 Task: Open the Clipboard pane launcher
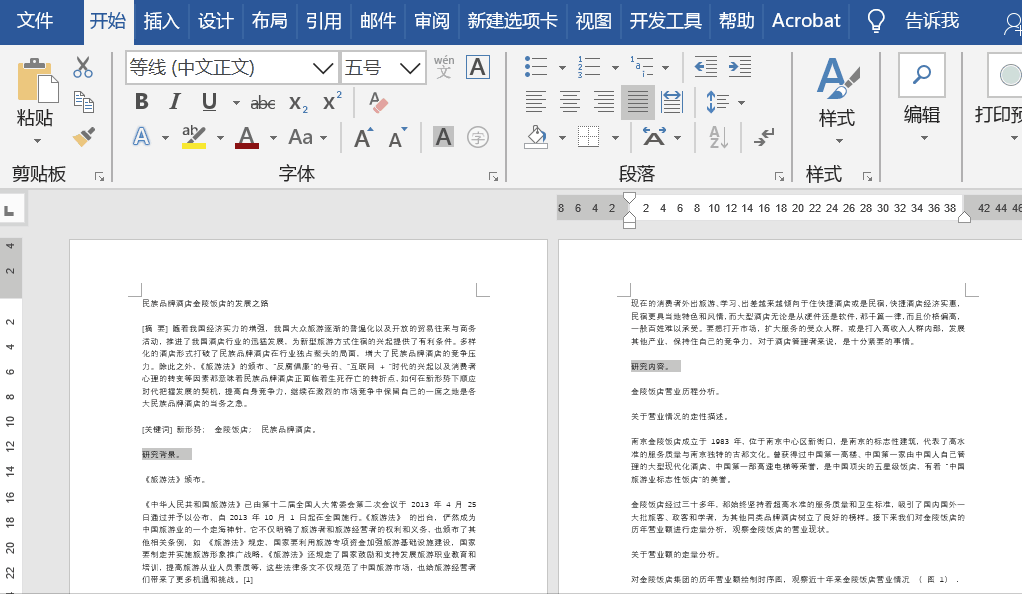point(99,176)
